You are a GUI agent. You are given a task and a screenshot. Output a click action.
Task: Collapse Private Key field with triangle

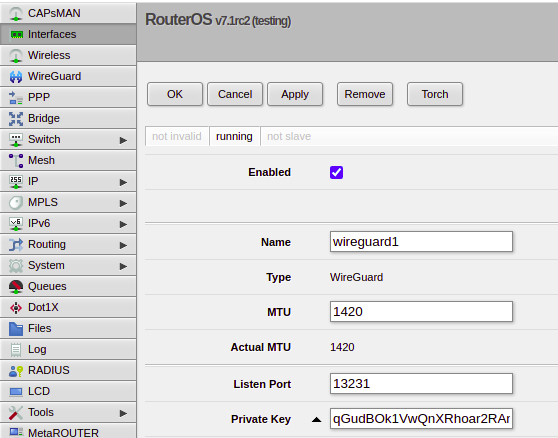click(316, 419)
